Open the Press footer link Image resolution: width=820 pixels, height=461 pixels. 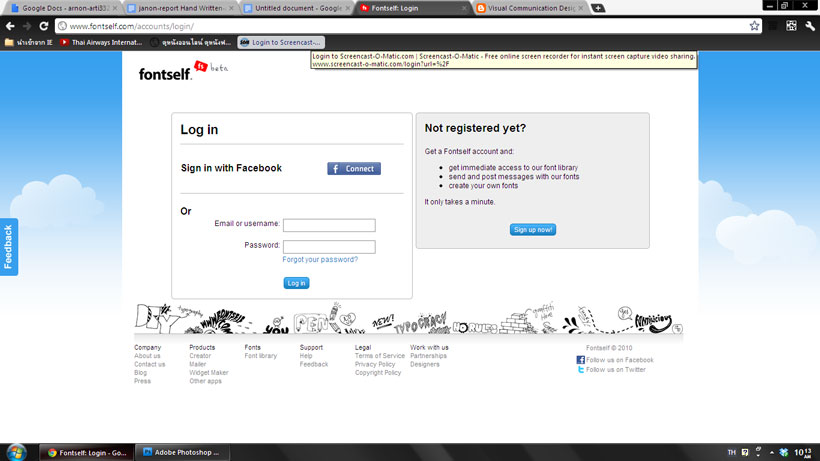point(142,381)
